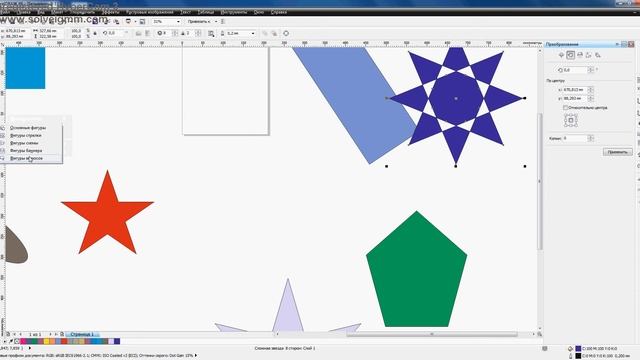This screenshot has height=360, width=640.
Task: Open the Правка menu
Action: pyautogui.click(x=23, y=12)
